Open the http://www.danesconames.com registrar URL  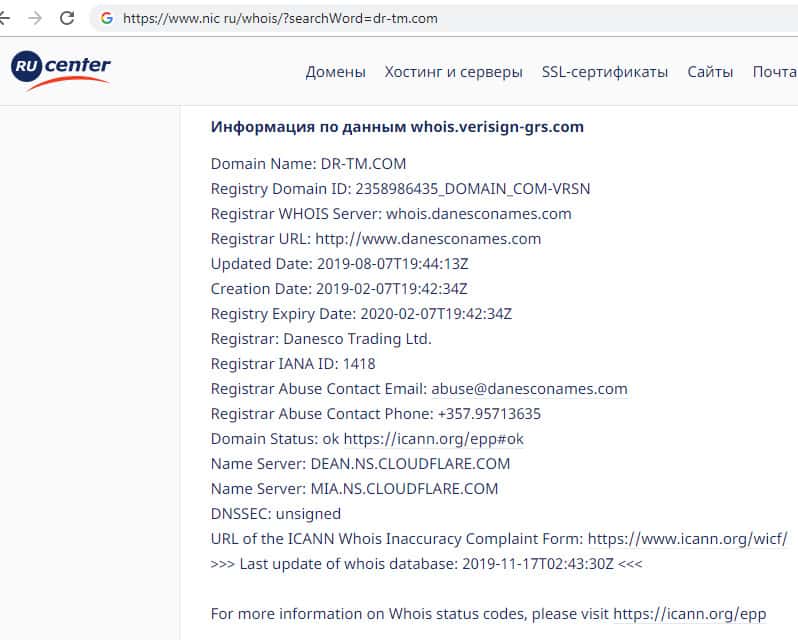coord(428,239)
